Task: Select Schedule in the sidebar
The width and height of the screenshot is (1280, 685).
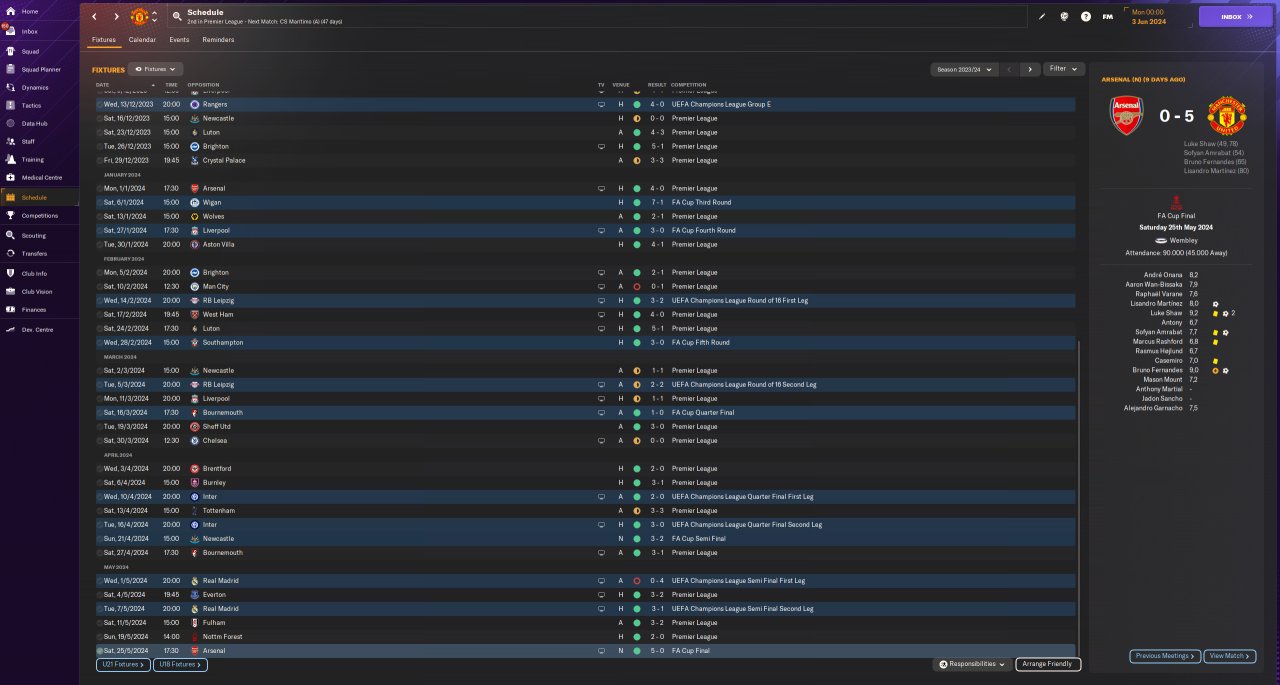Action: (x=37, y=197)
